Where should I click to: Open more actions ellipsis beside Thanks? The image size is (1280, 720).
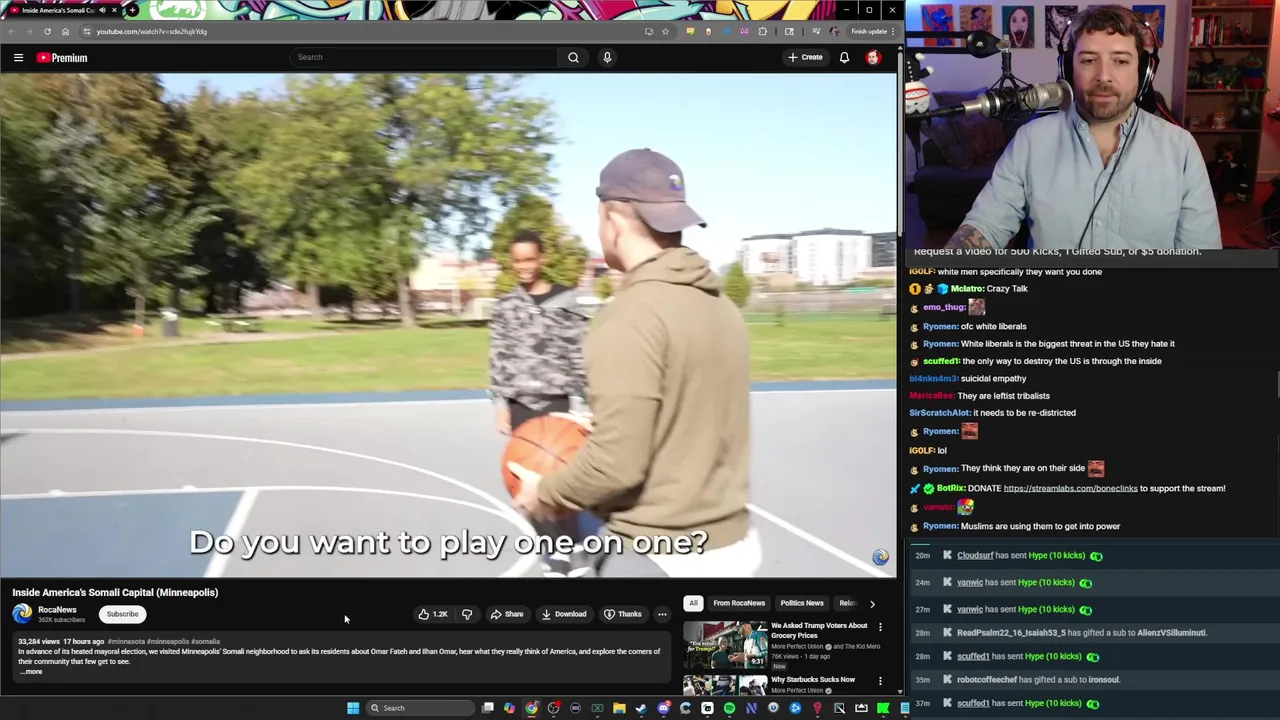662,614
